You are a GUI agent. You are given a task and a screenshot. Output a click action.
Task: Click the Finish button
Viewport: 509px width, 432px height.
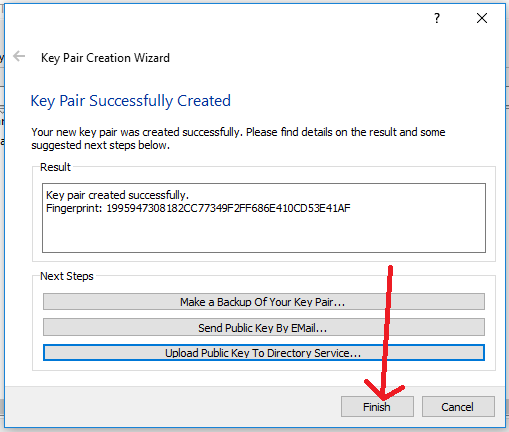coord(377,407)
